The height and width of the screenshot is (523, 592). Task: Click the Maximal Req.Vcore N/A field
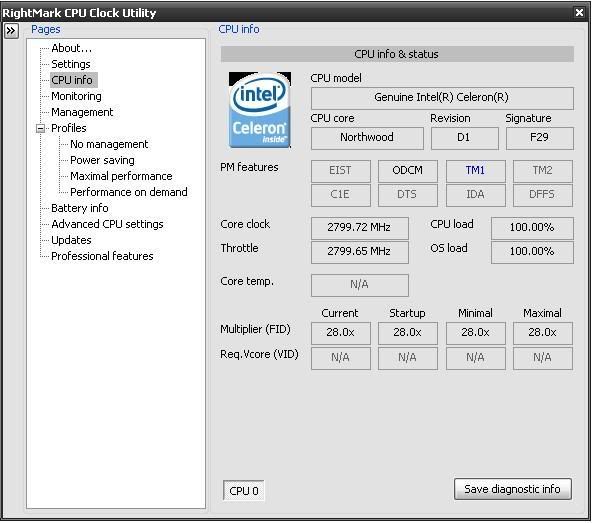543,358
